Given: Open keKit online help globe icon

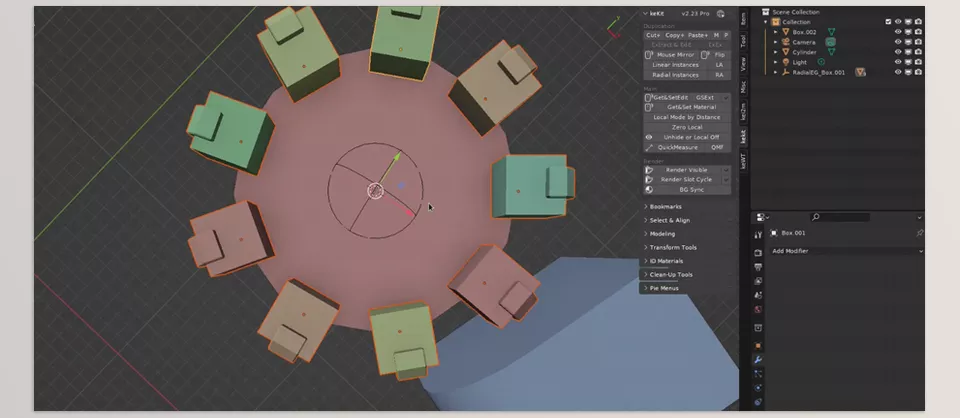Looking at the screenshot, I should click(x=721, y=13).
